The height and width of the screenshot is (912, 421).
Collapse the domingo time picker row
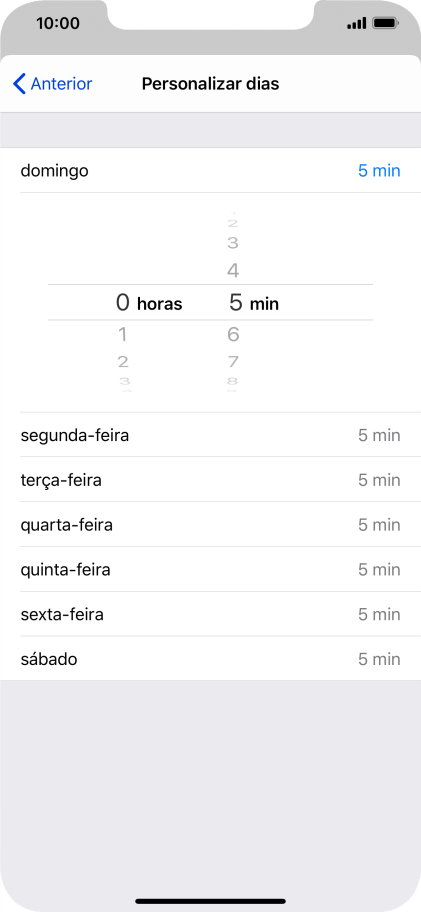pyautogui.click(x=210, y=170)
